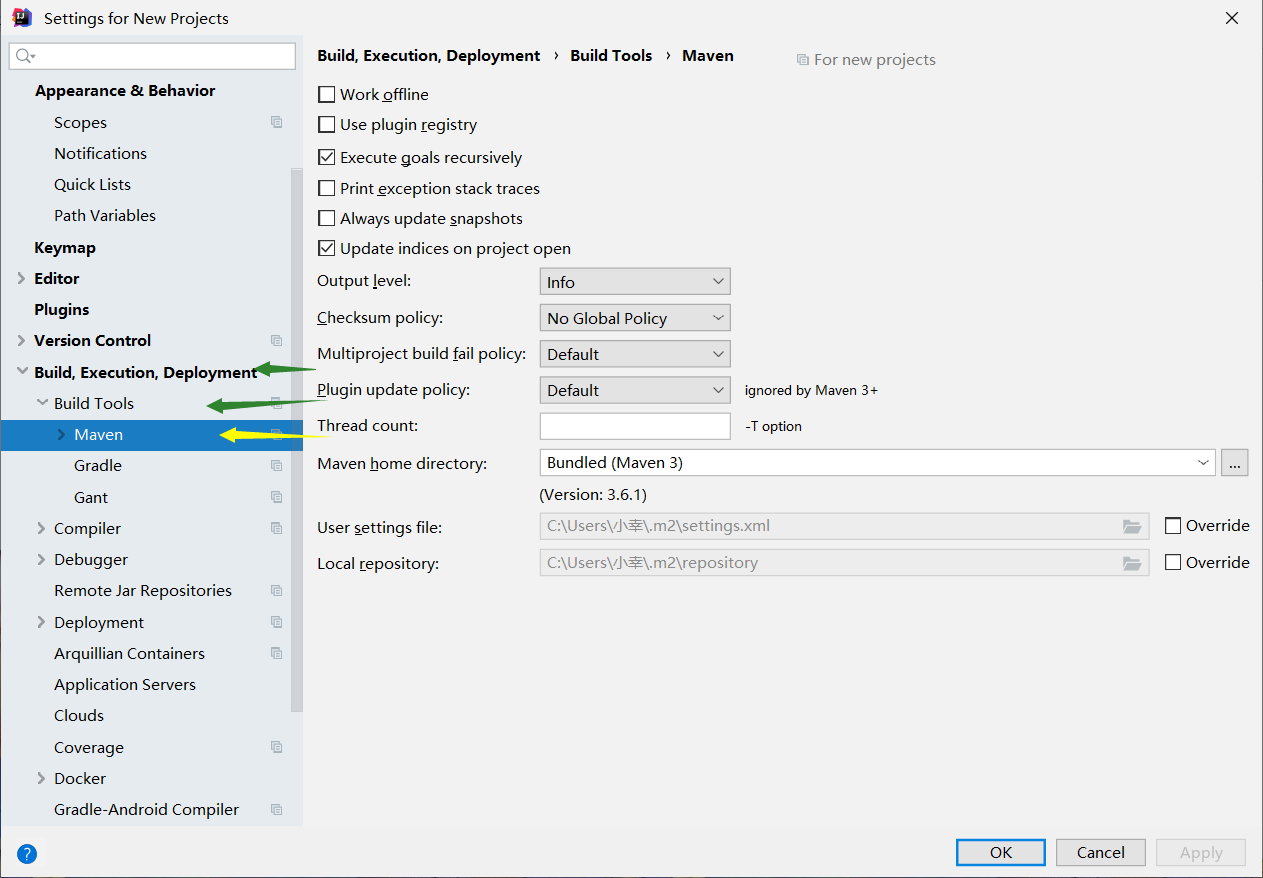1263x878 pixels.
Task: Expand the Version Control node
Action: pyautogui.click(x=22, y=340)
